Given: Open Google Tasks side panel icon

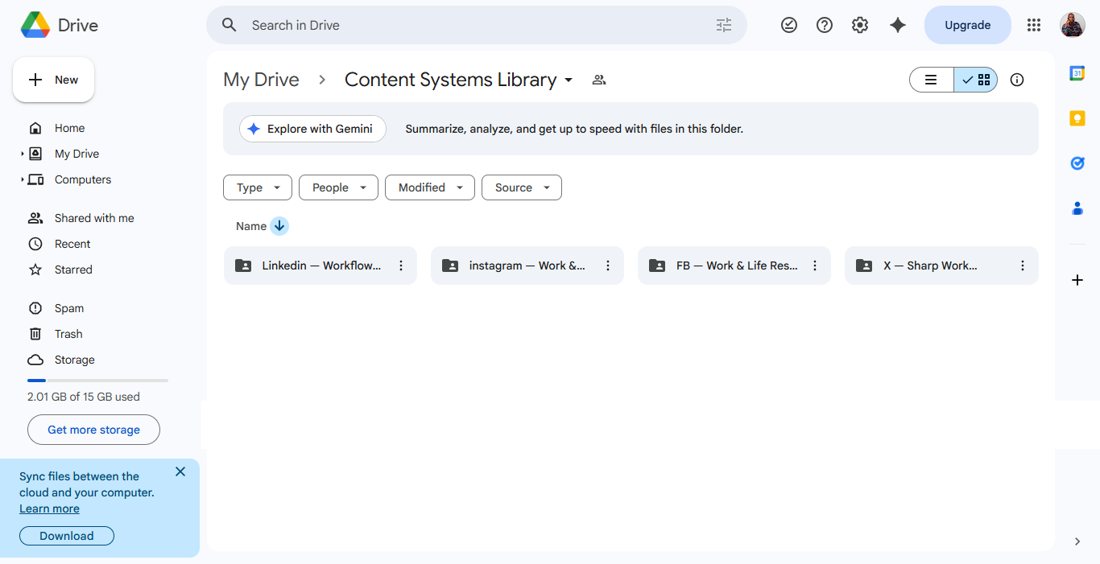Looking at the screenshot, I should pyautogui.click(x=1077, y=163).
